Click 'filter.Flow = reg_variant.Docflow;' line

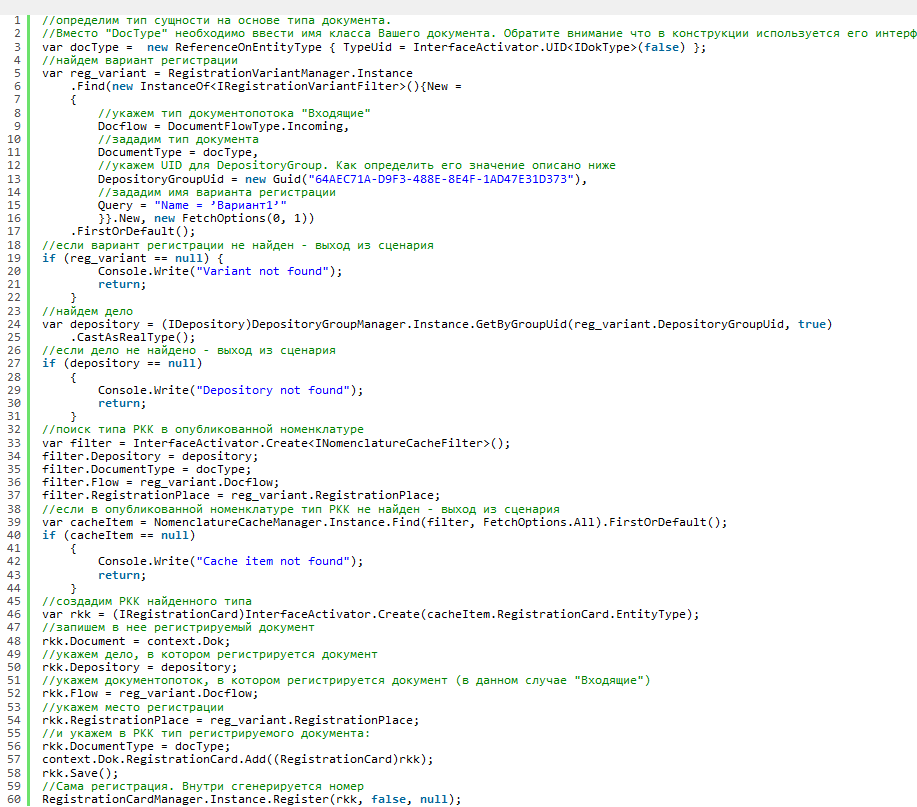click(x=160, y=482)
